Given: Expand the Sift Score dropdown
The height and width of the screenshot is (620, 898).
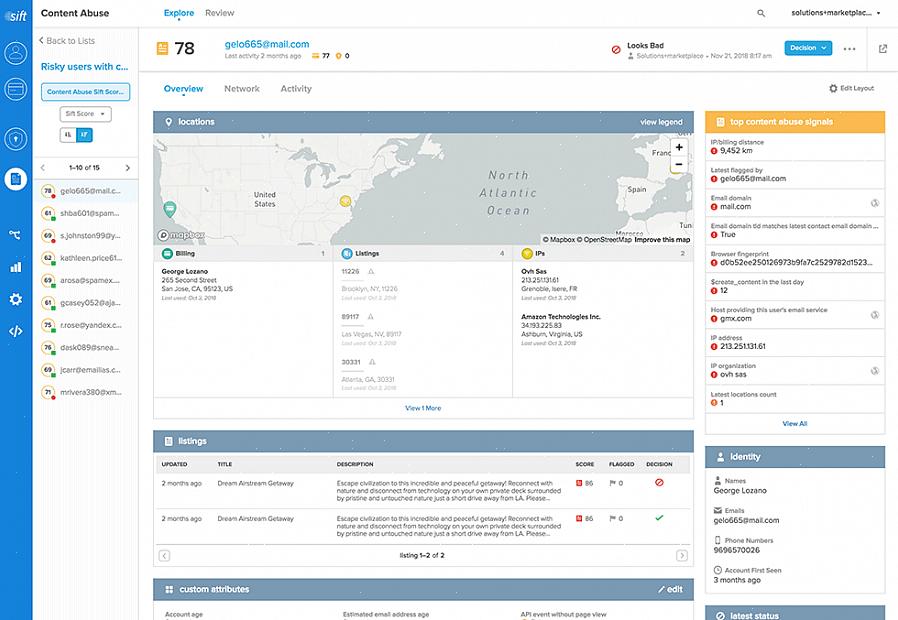Looking at the screenshot, I should [x=85, y=114].
